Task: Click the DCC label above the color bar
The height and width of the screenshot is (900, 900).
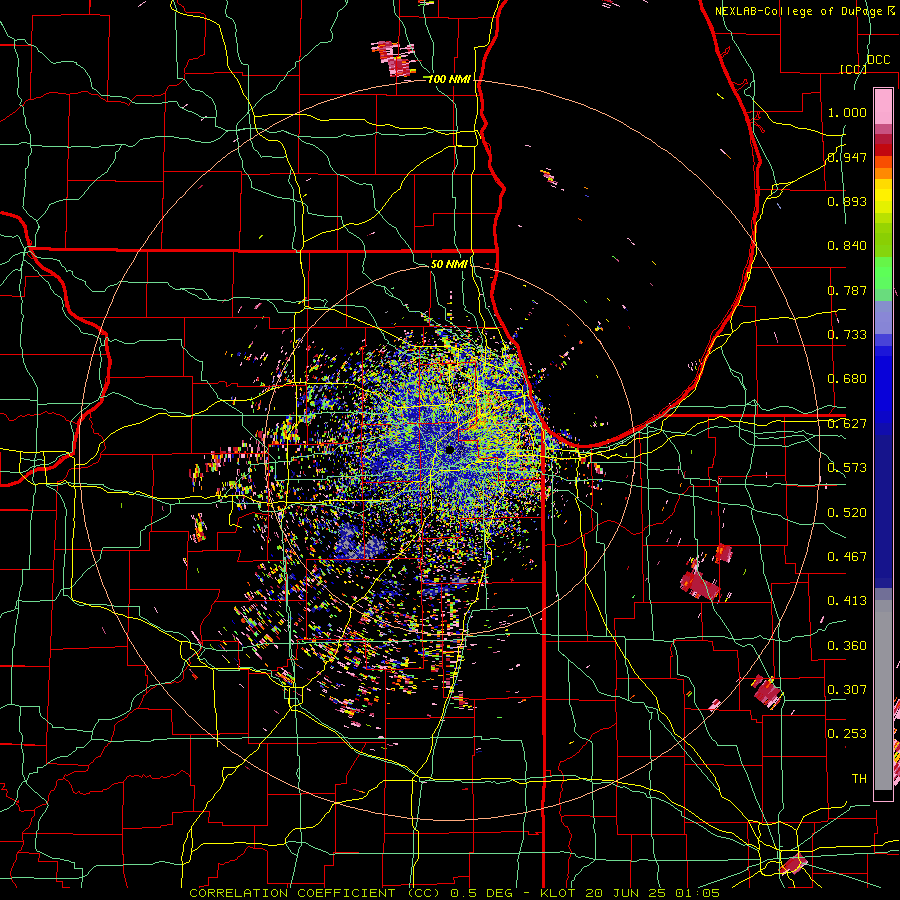Action: (x=878, y=60)
